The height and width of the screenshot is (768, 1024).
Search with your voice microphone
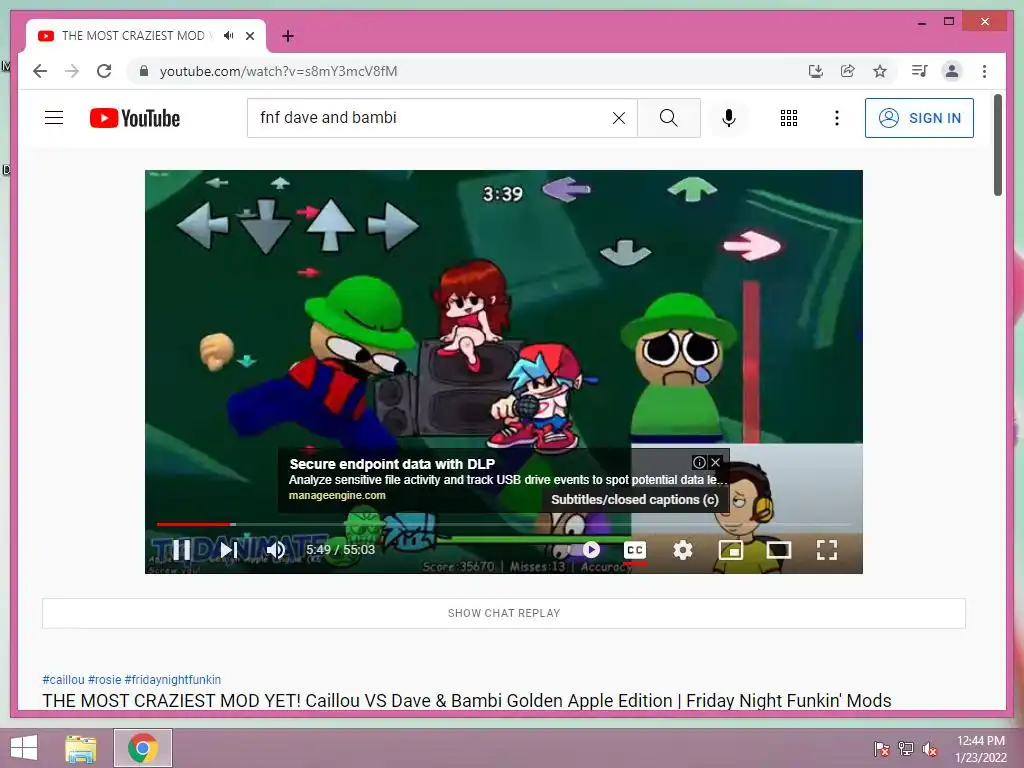[729, 118]
